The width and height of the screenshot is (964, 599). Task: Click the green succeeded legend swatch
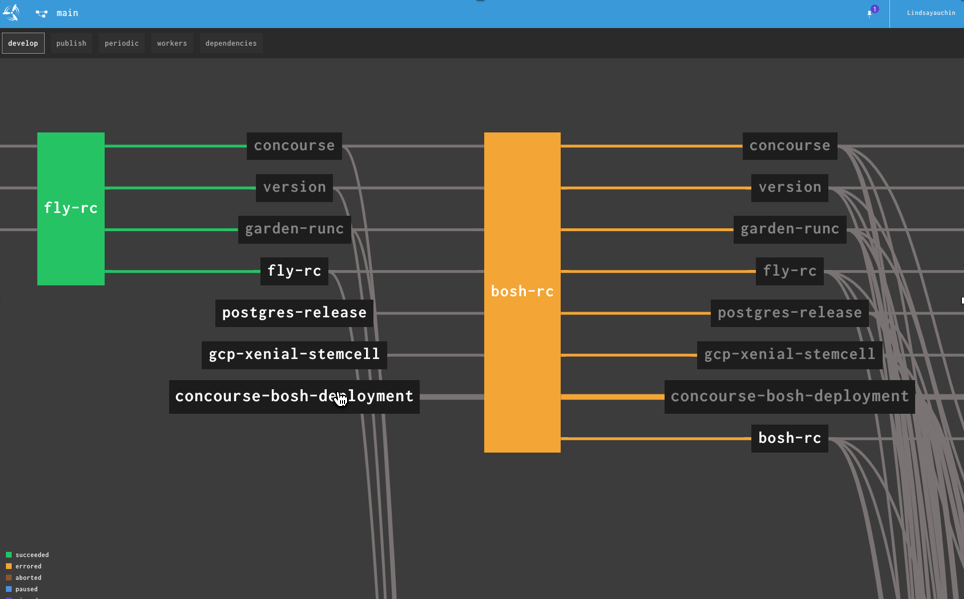pos(8,555)
